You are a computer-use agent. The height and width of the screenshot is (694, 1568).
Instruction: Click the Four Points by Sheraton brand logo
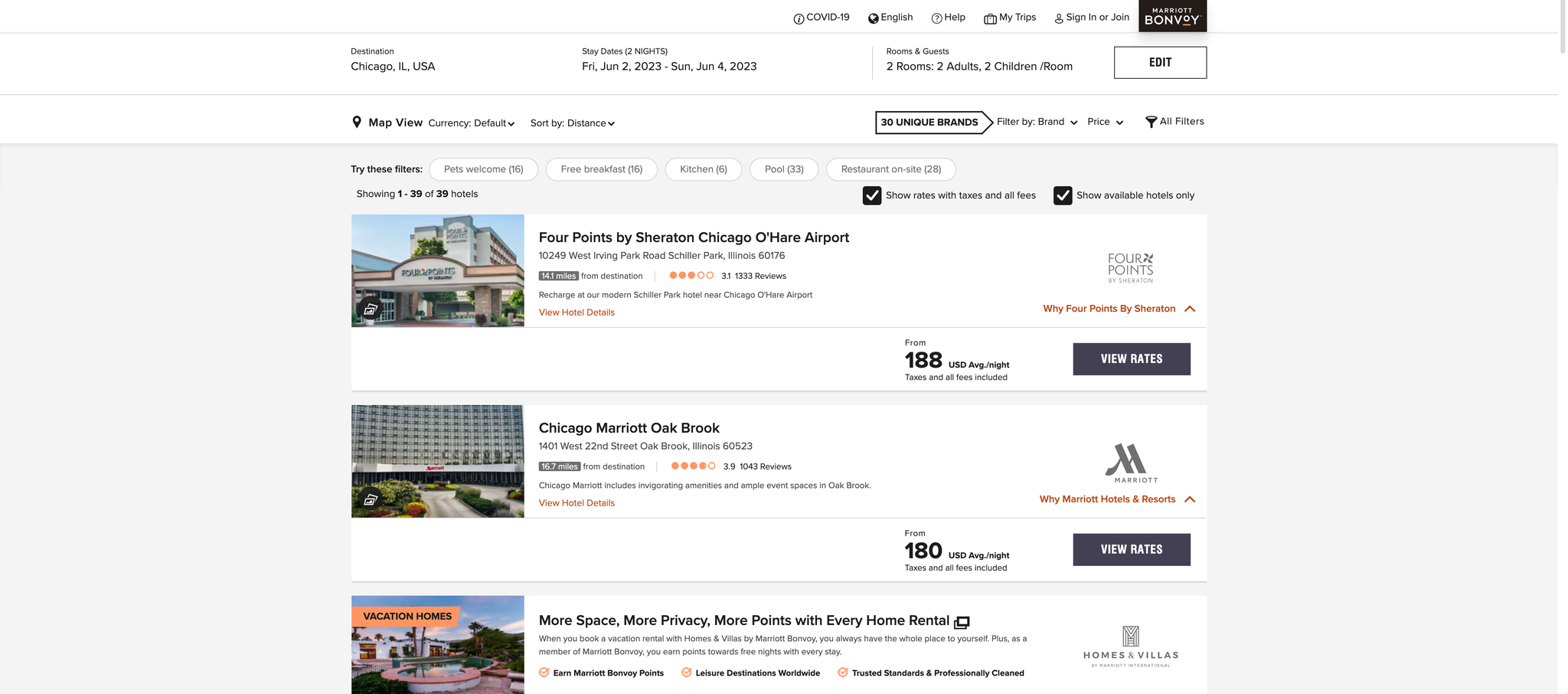(x=1131, y=268)
